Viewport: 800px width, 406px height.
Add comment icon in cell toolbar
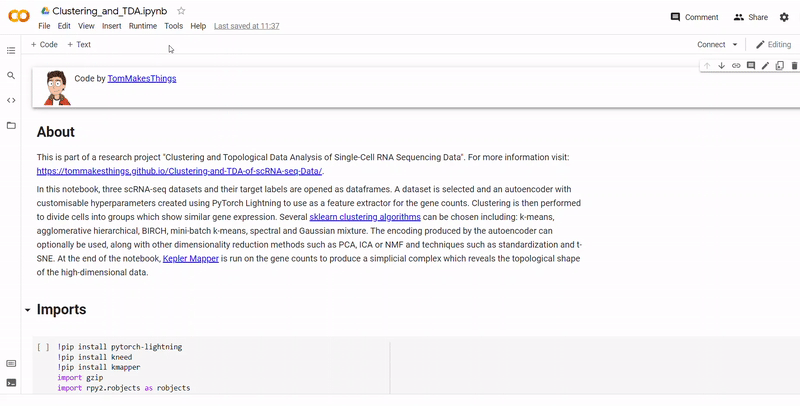click(751, 65)
